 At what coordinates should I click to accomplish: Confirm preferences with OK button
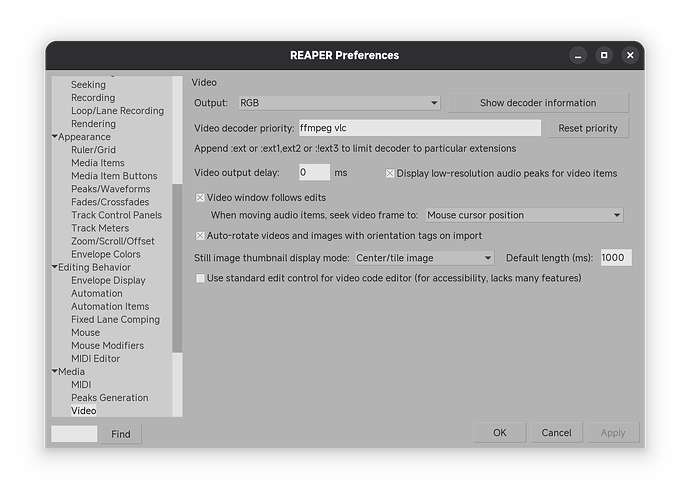click(499, 433)
